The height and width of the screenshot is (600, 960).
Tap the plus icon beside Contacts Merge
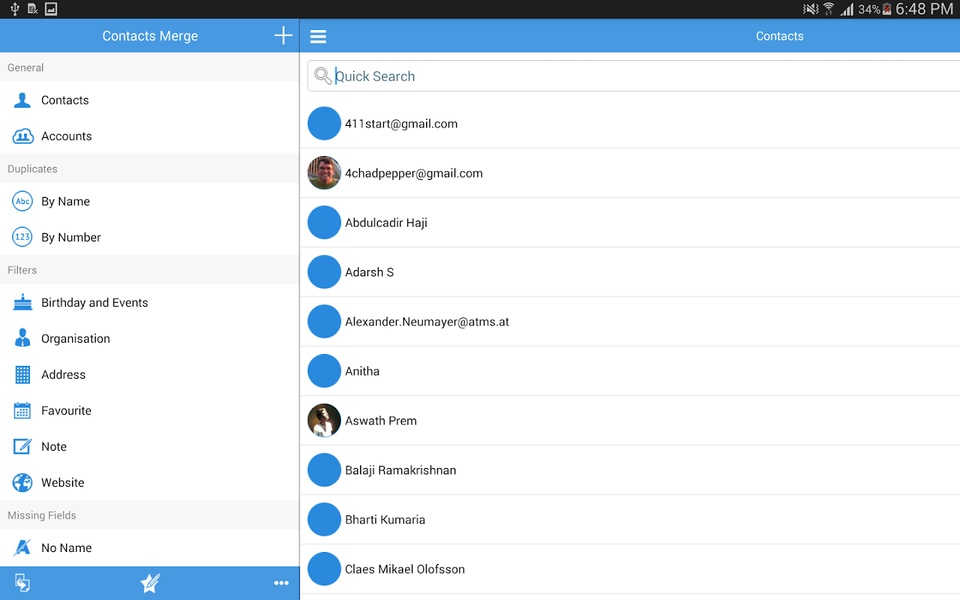(x=283, y=36)
